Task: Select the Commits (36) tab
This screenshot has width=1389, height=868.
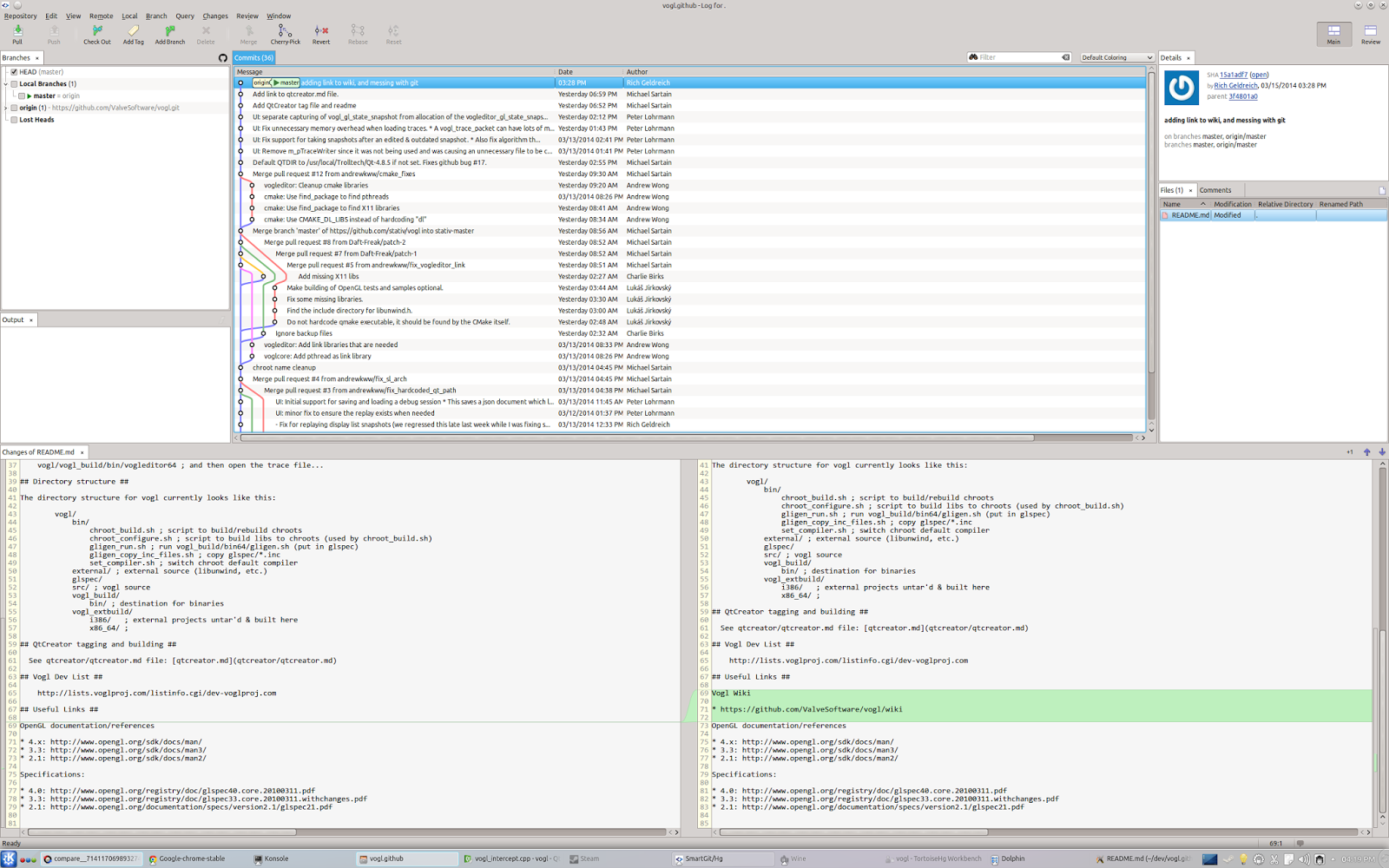Action: coord(253,57)
